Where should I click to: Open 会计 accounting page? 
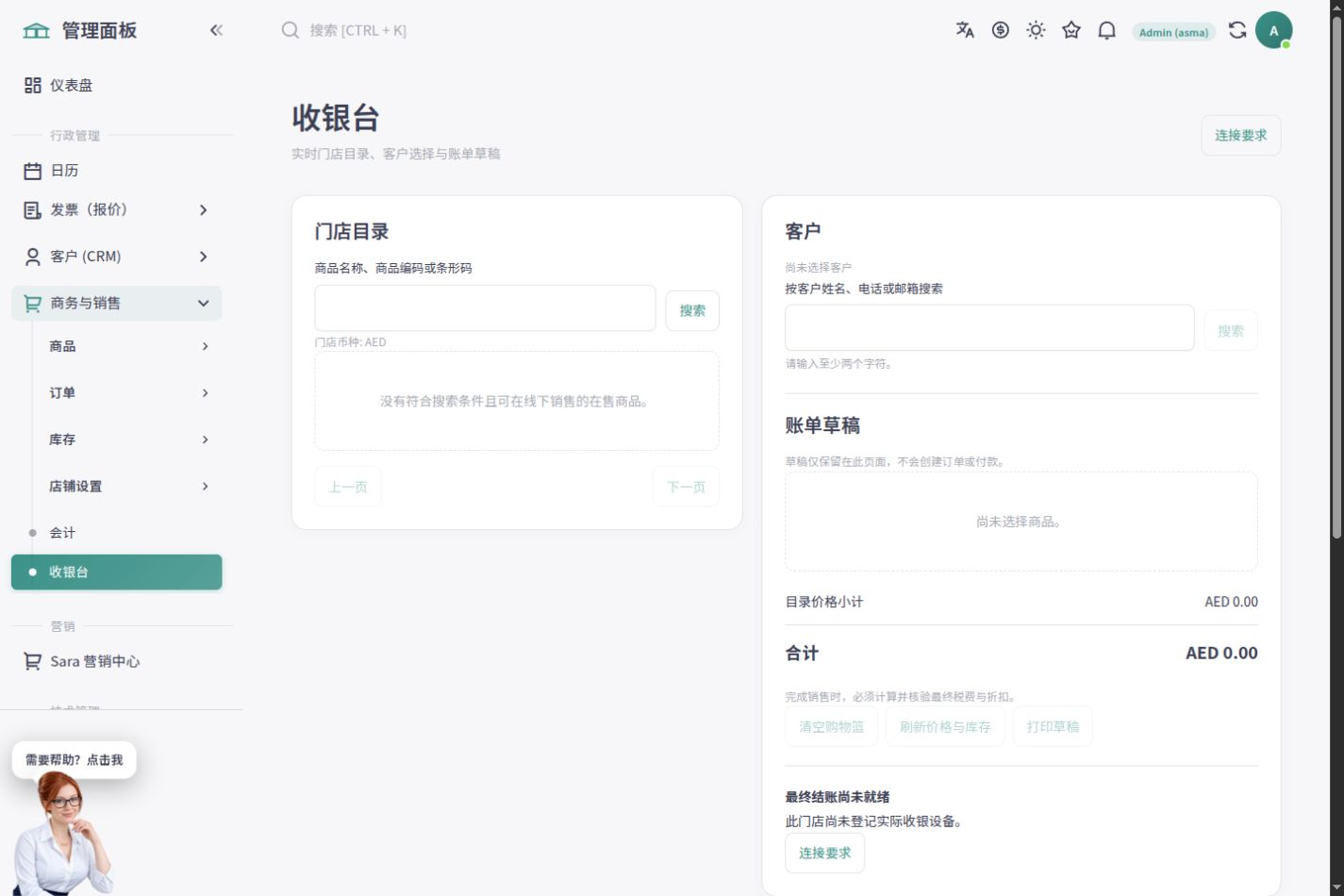(x=117, y=533)
